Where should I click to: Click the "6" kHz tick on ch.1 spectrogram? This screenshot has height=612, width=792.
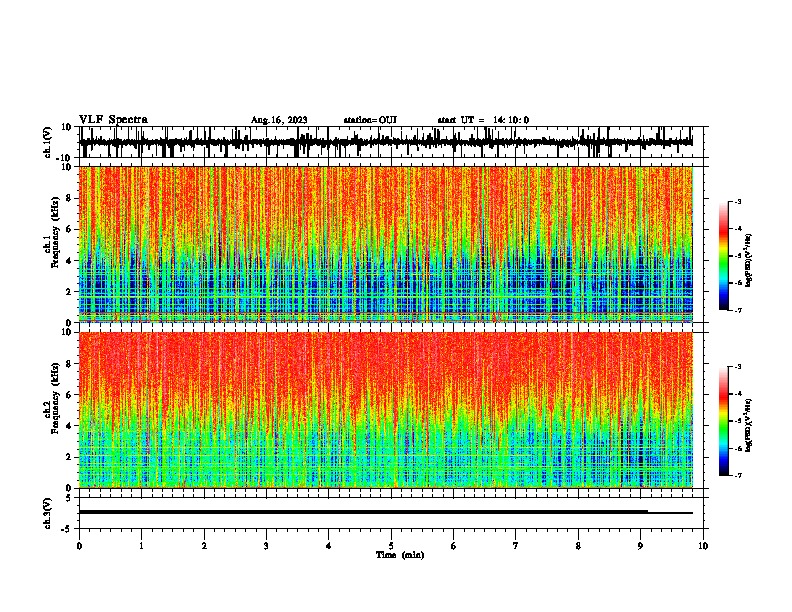[x=70, y=229]
